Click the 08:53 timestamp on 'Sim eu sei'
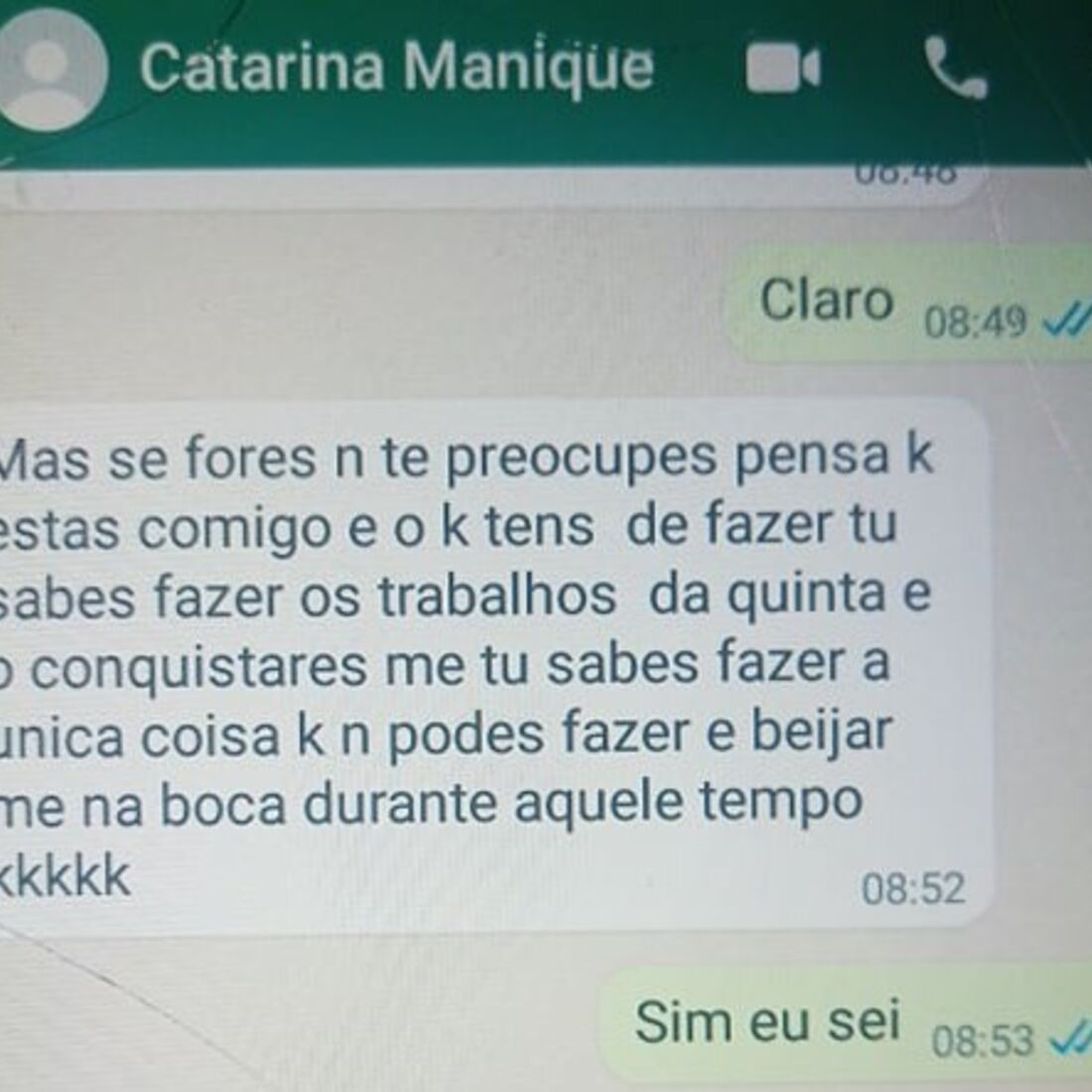Image resolution: width=1092 pixels, height=1092 pixels. [x=982, y=1041]
